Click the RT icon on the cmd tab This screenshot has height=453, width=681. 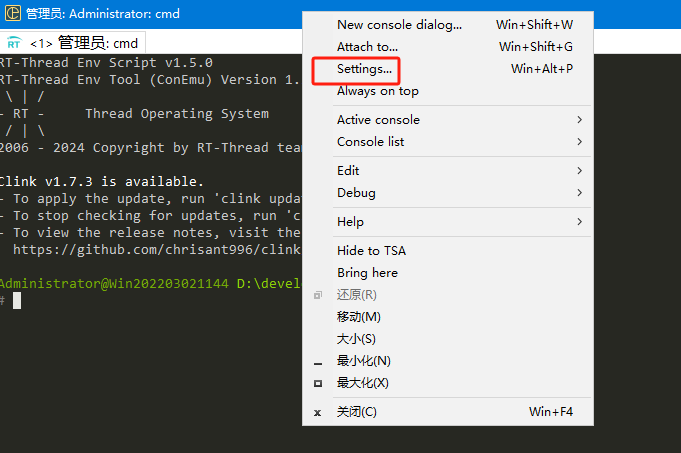click(x=14, y=43)
